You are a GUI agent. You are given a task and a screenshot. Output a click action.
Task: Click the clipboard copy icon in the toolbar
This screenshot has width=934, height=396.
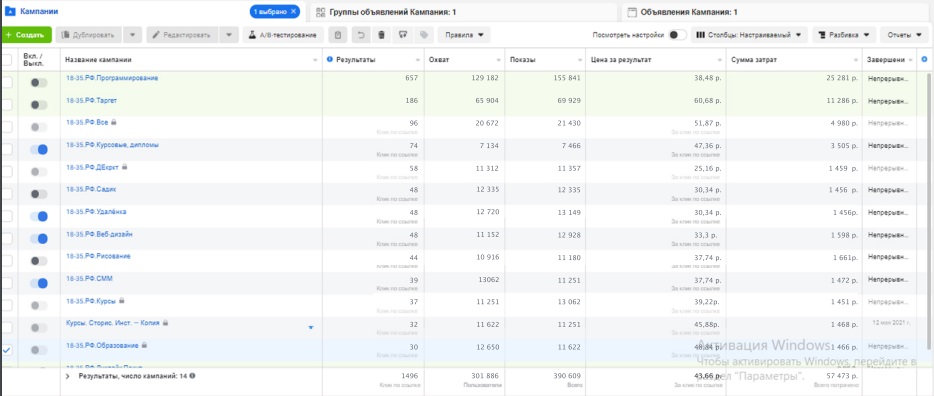[337, 35]
